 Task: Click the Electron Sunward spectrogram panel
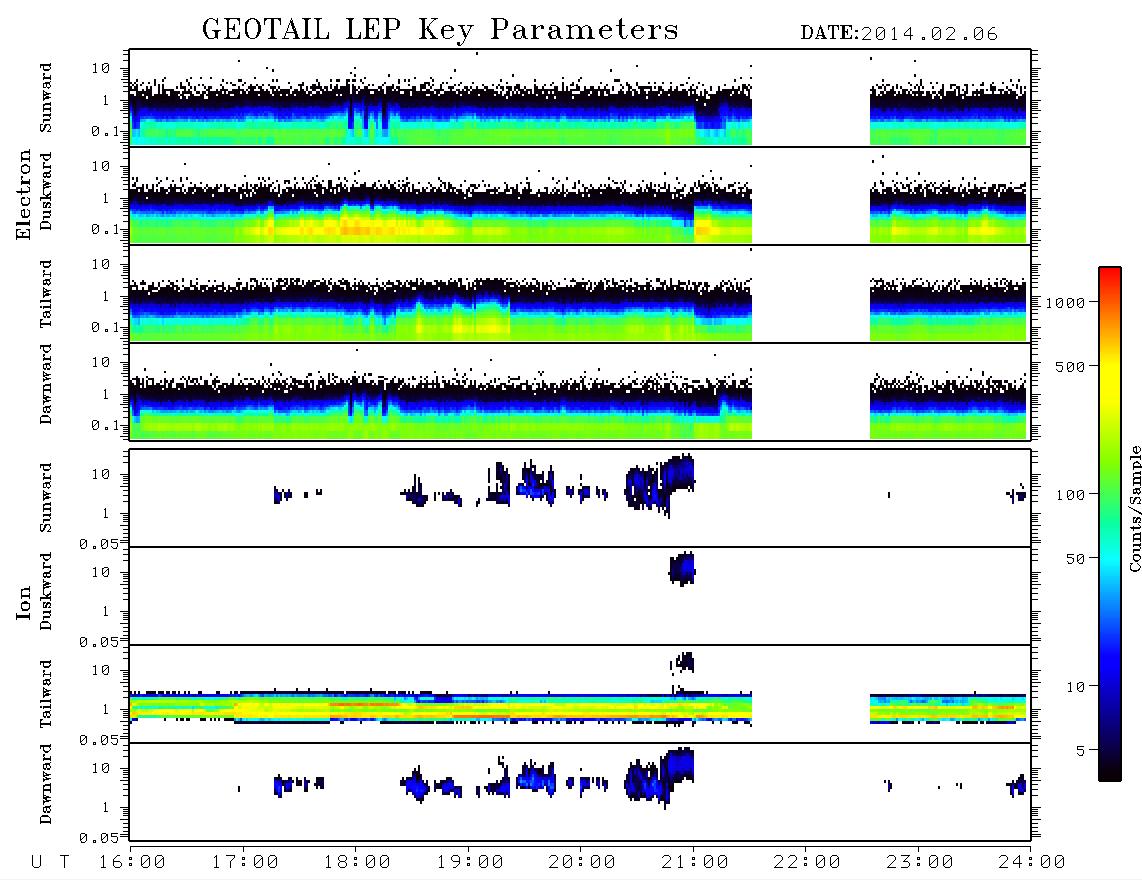point(580,98)
